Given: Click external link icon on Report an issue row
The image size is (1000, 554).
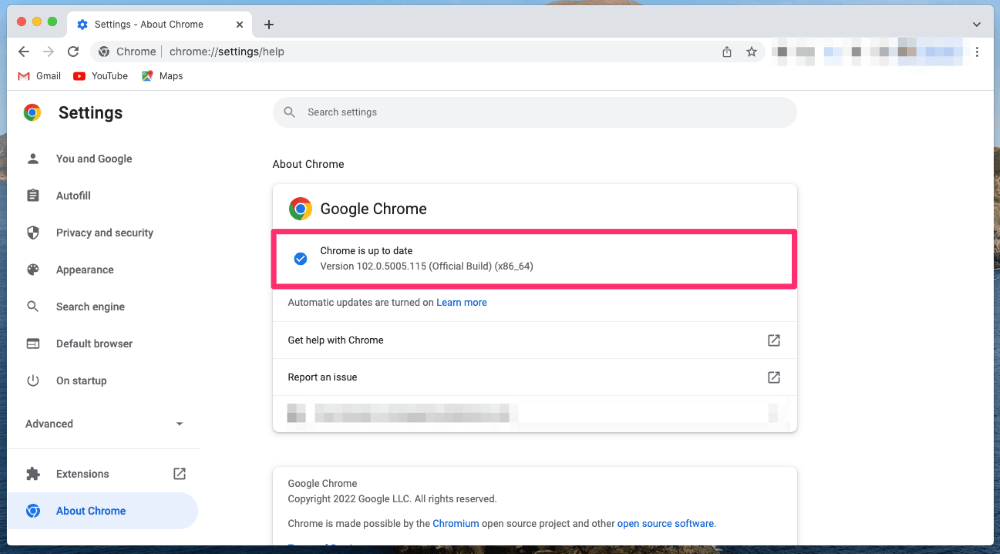Looking at the screenshot, I should [x=774, y=377].
